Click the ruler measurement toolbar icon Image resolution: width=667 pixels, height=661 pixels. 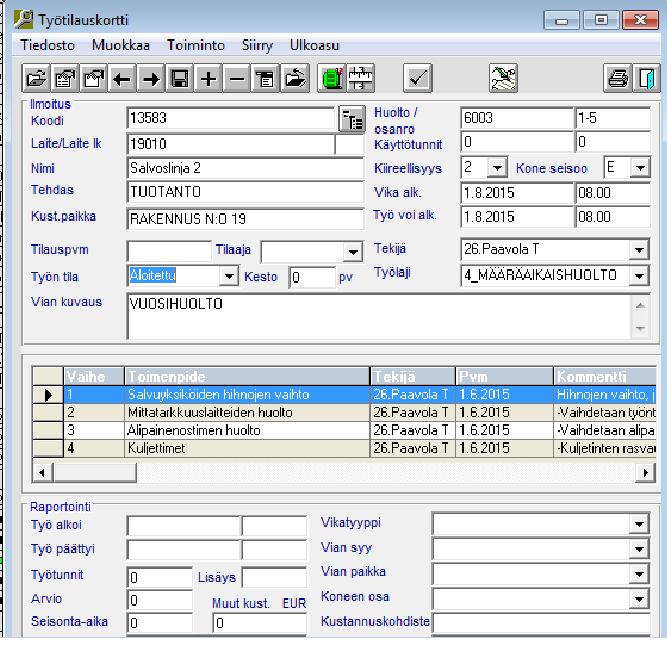361,78
